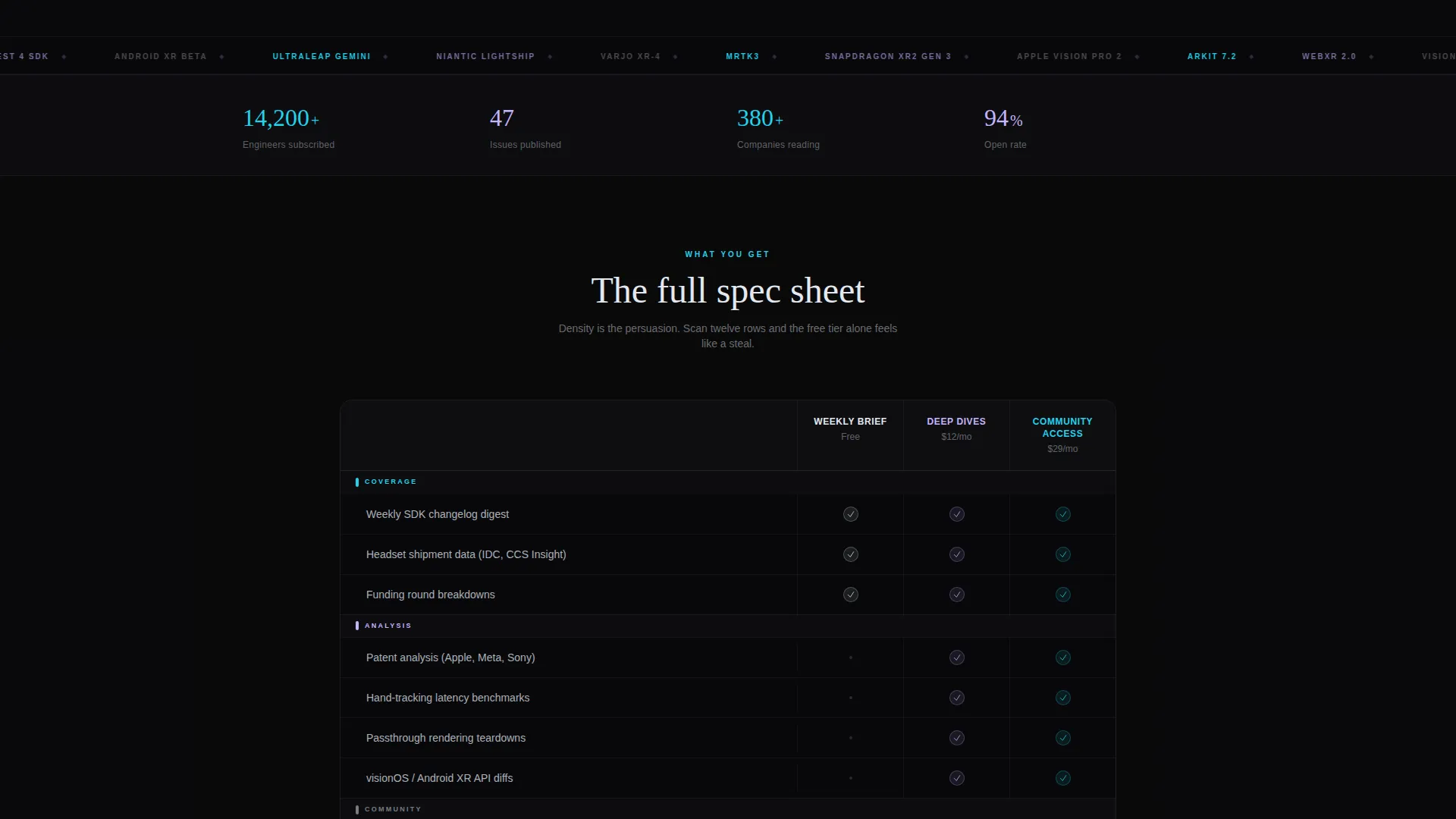
Task: Click Community Access checkmark for Passthrough rendering teardowns
Action: click(x=1062, y=738)
